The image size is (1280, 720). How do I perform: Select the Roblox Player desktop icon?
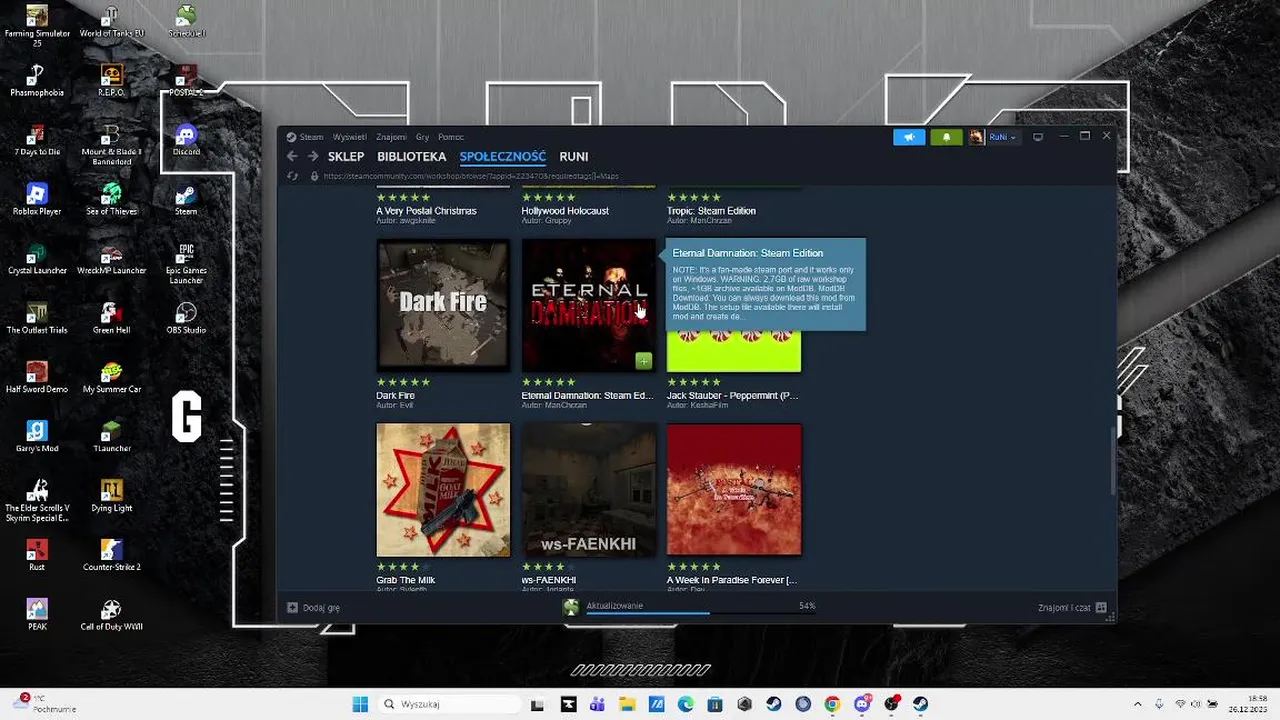[37, 199]
